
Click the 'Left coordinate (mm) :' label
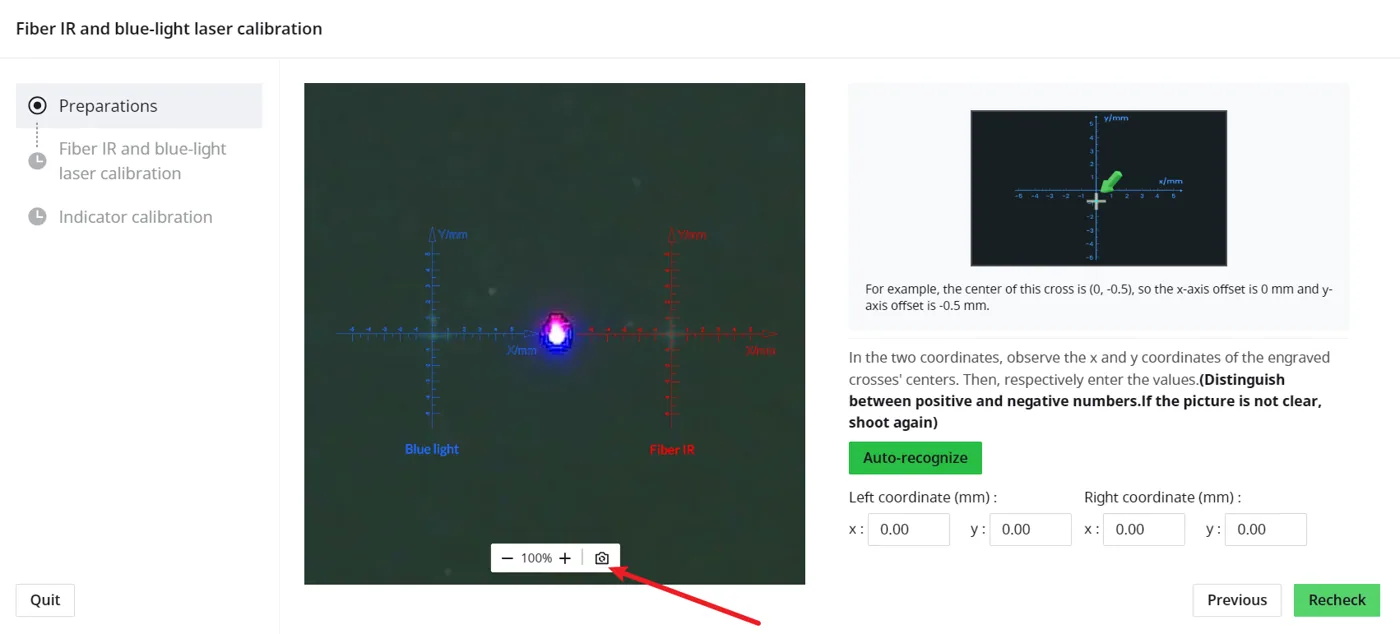[923, 497]
